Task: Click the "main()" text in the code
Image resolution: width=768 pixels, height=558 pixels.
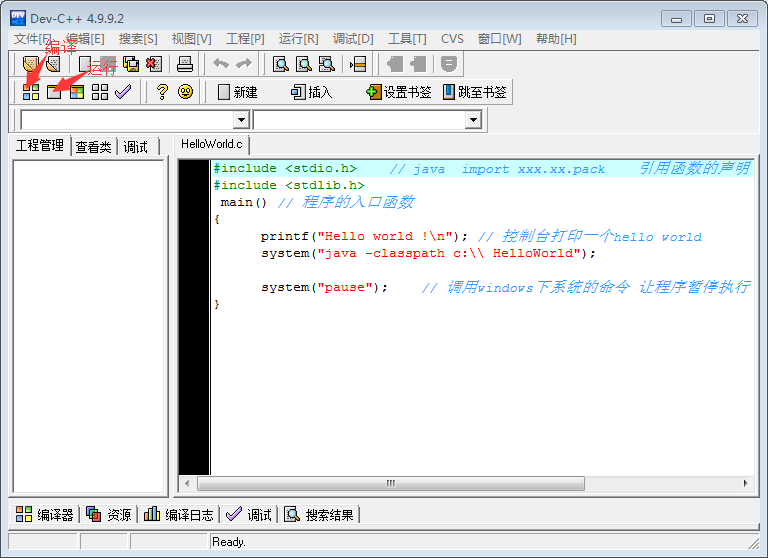Action: 243,202
